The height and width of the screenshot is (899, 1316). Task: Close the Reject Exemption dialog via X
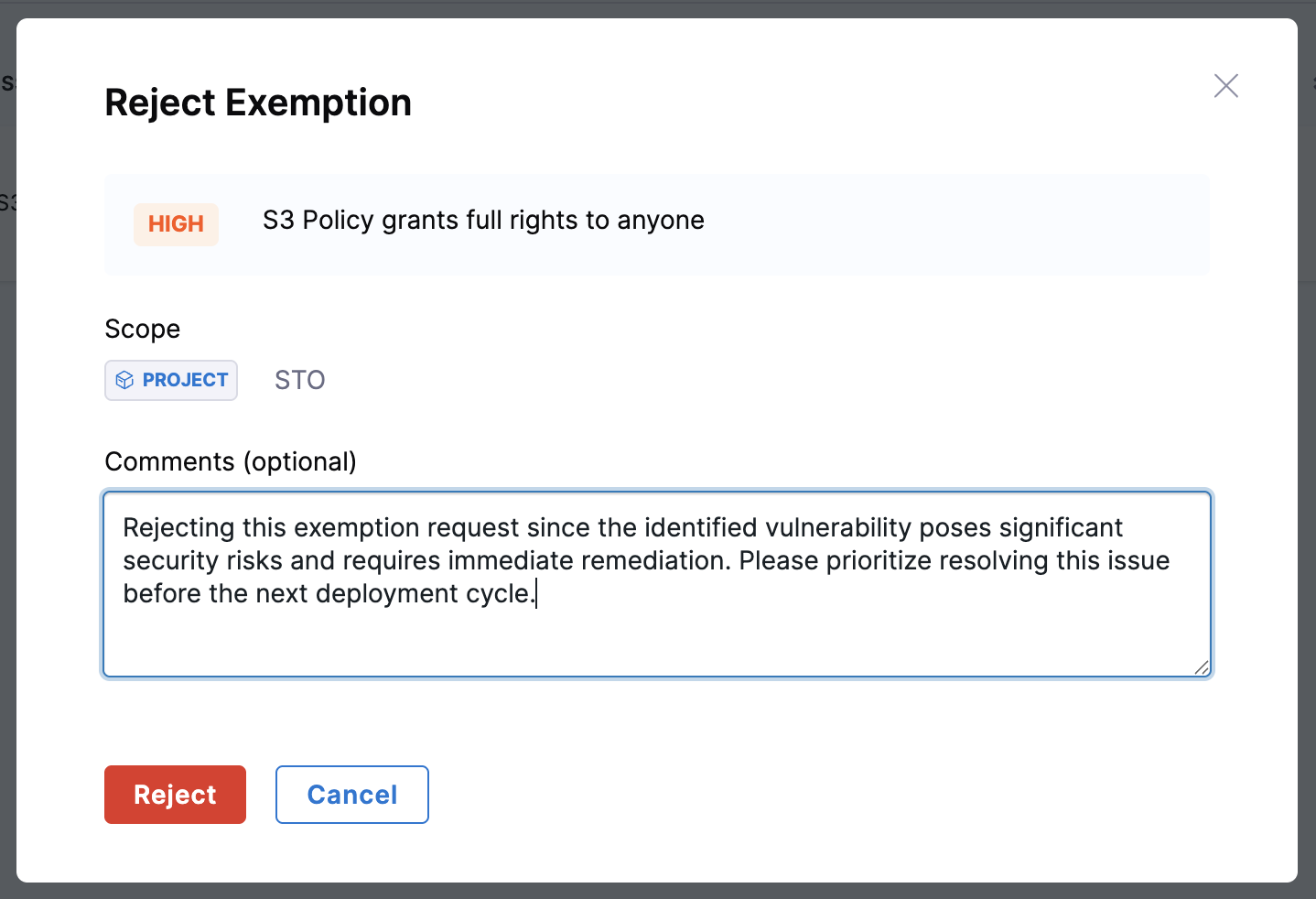1225,86
